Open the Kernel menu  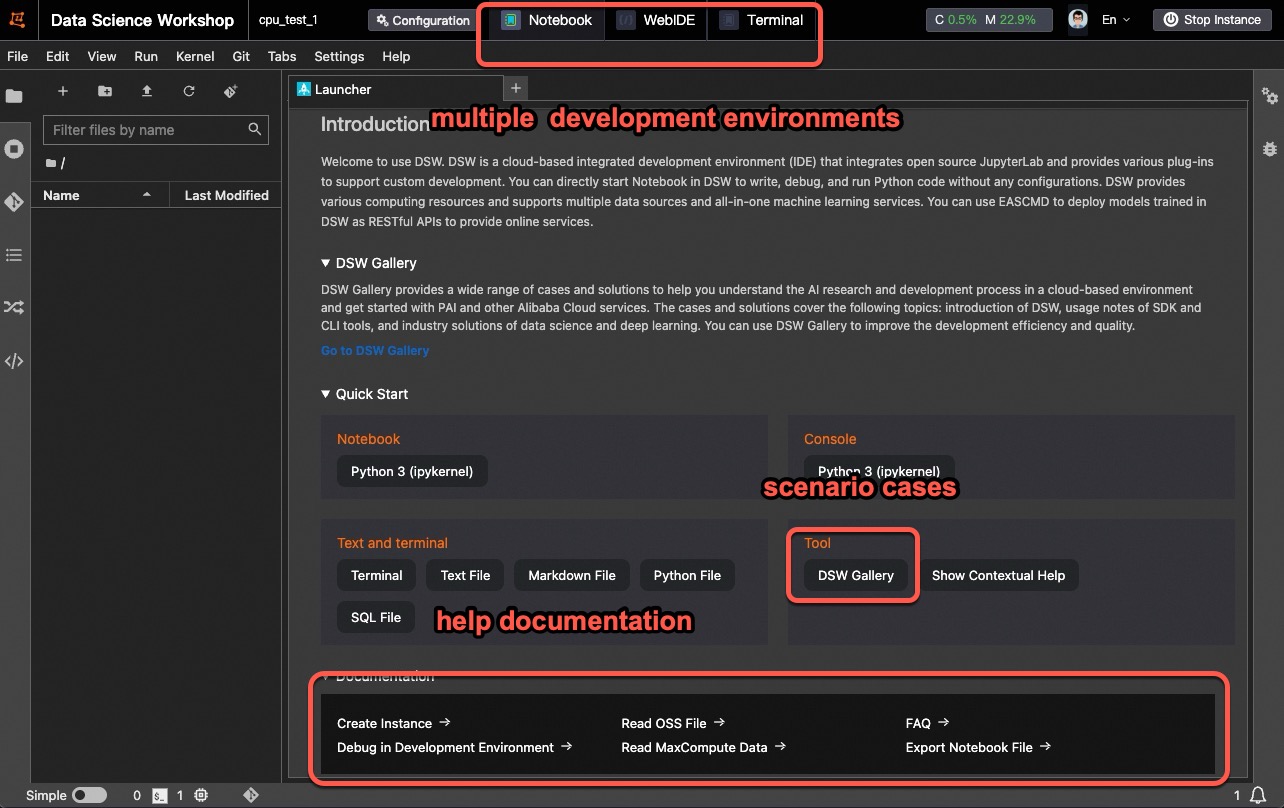point(195,56)
